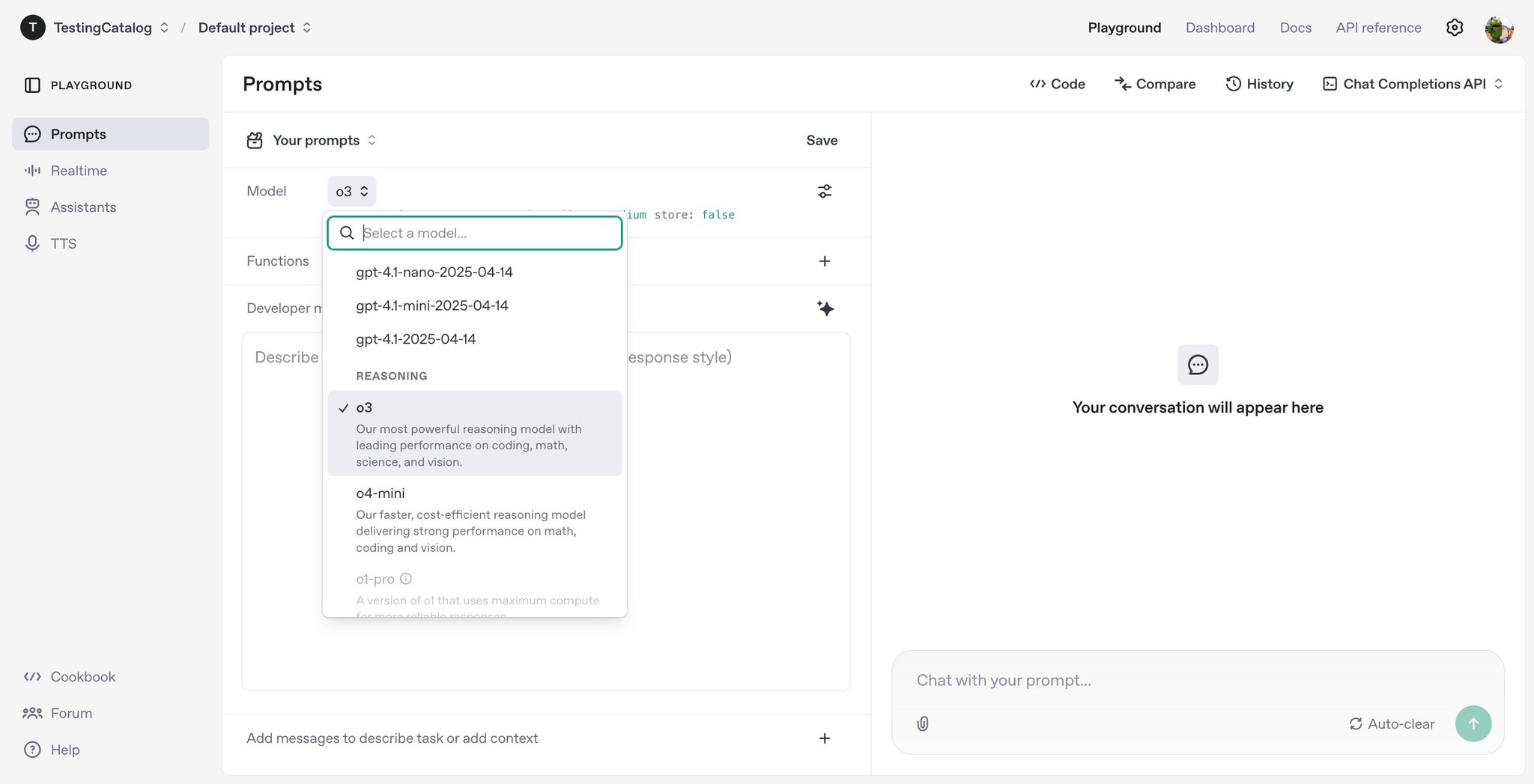
Task: Click the conversation bubble placeholder icon
Action: [x=1198, y=365]
